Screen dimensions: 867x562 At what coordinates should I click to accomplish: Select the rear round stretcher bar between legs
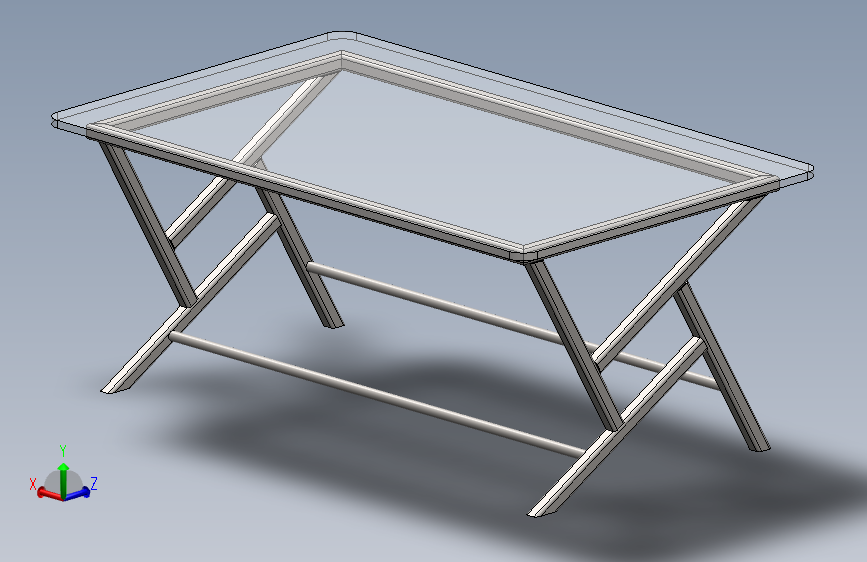(511, 324)
